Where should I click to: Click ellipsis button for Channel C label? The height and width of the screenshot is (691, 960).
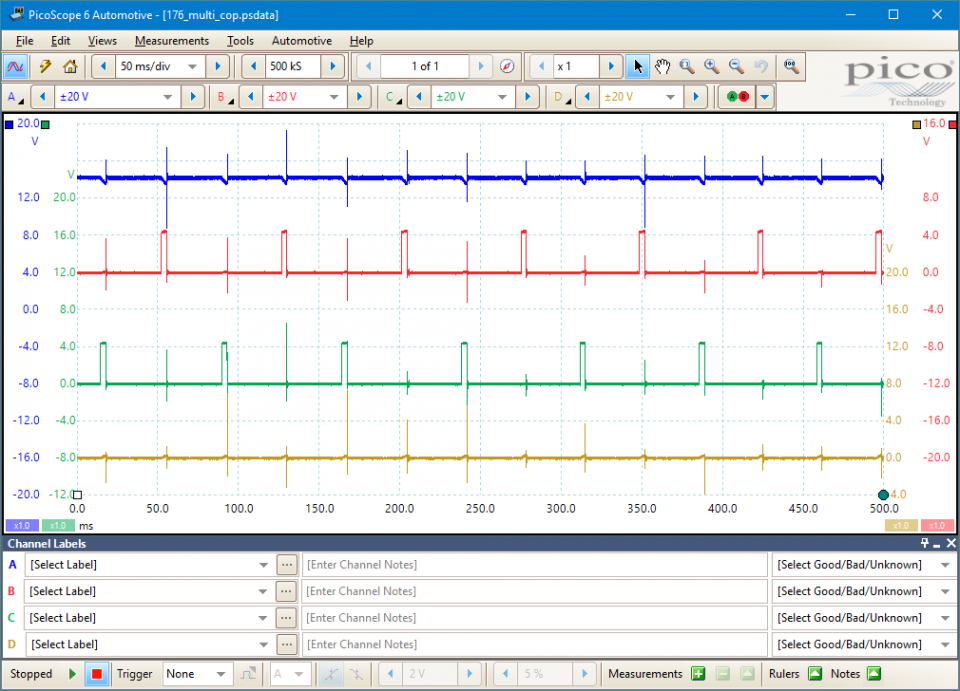(x=287, y=618)
